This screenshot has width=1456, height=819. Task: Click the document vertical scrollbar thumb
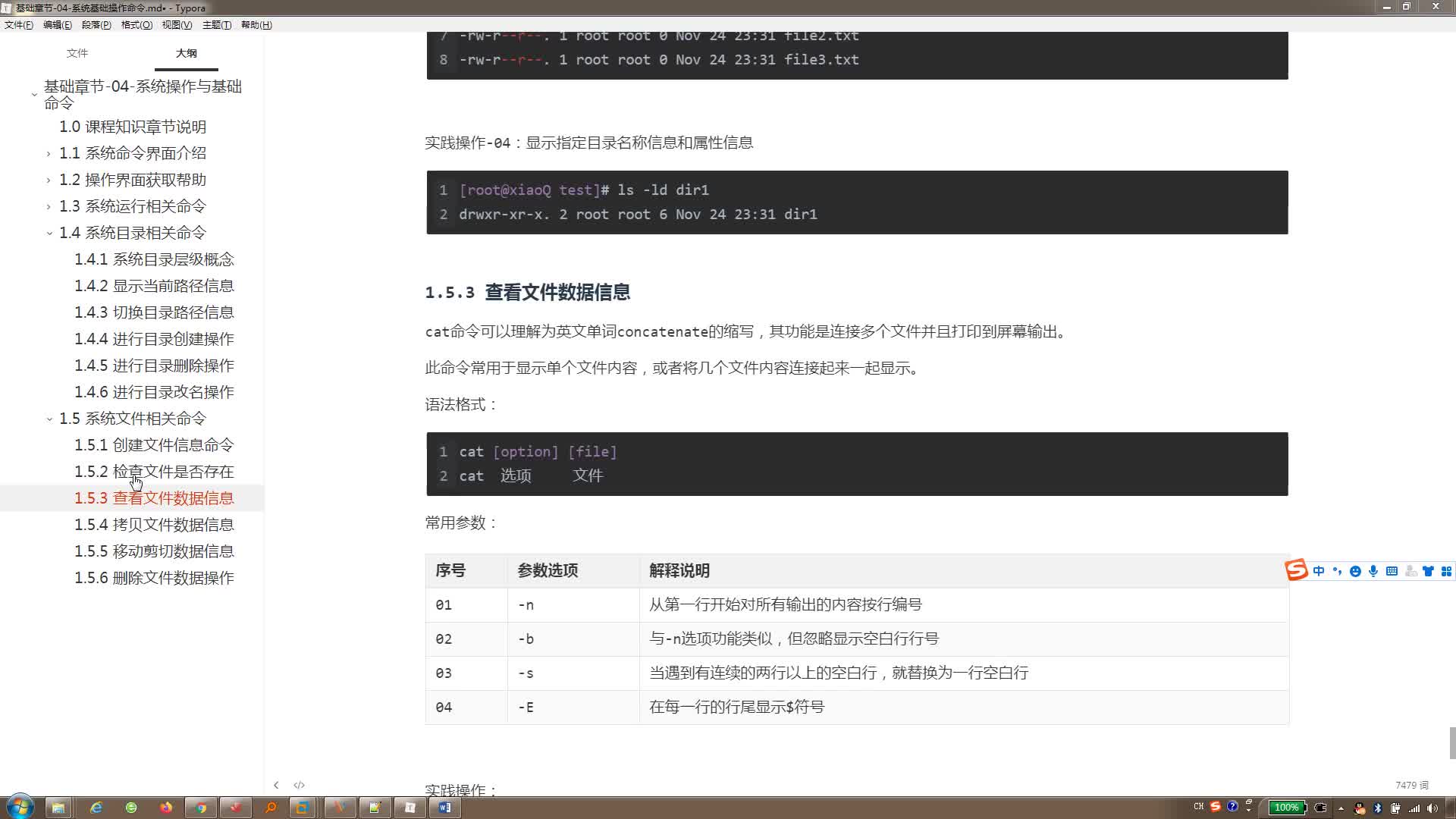[x=1452, y=743]
